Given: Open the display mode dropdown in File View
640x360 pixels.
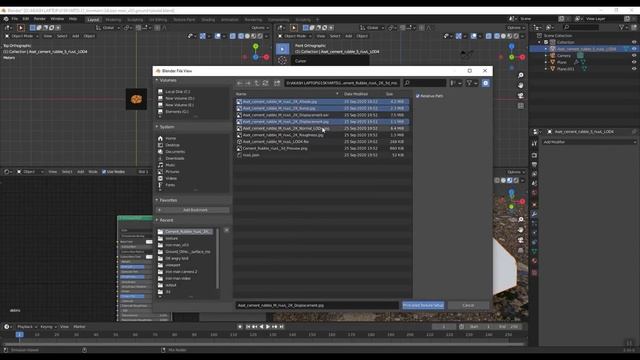Looking at the screenshot, I should (x=456, y=83).
